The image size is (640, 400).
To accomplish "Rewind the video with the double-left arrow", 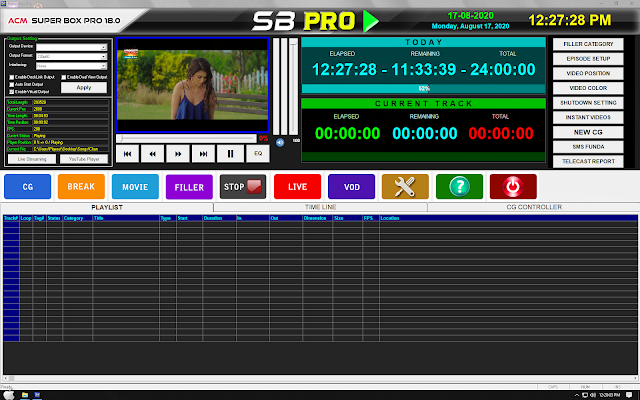I will [153, 153].
